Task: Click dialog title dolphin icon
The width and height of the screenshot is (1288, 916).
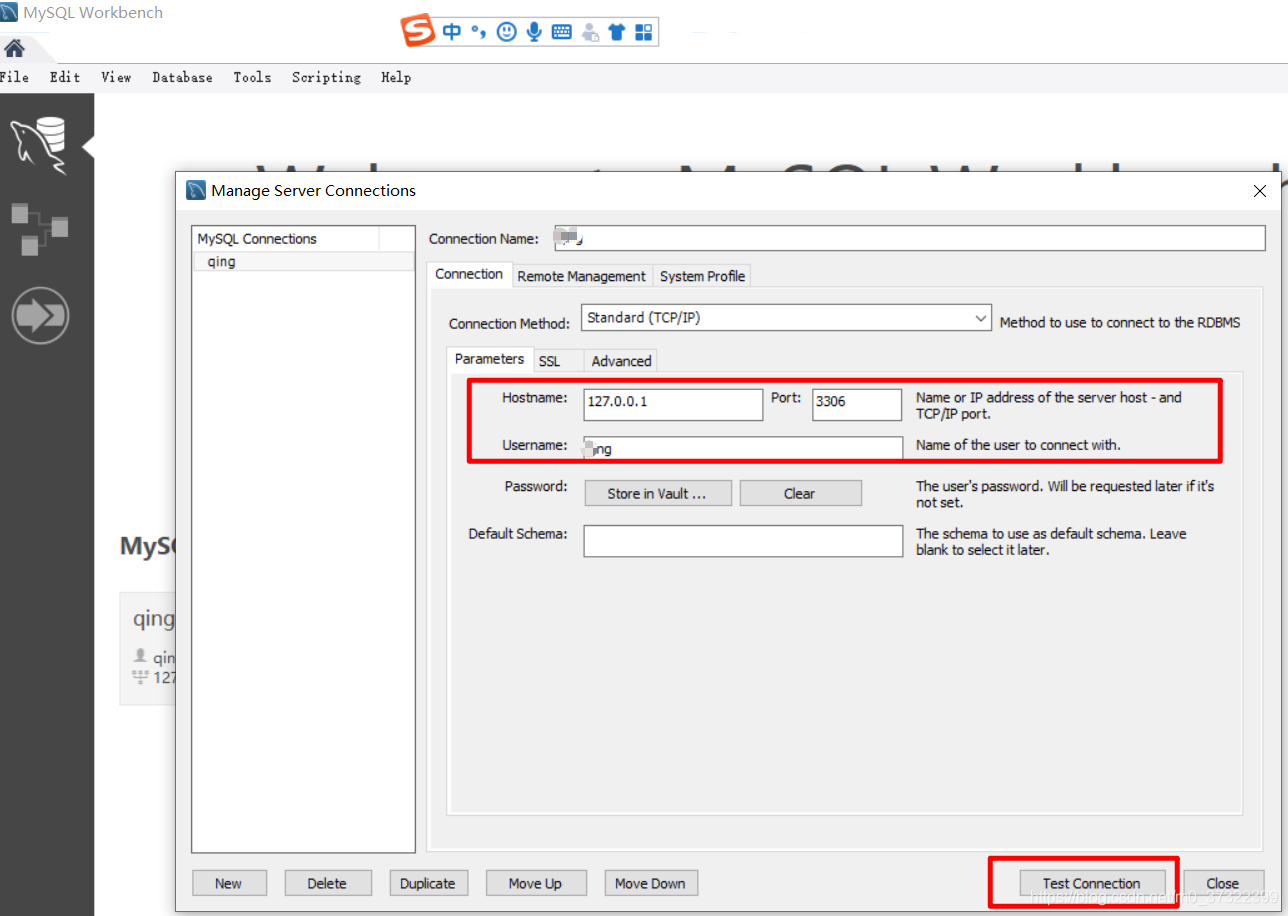Action: [x=196, y=190]
